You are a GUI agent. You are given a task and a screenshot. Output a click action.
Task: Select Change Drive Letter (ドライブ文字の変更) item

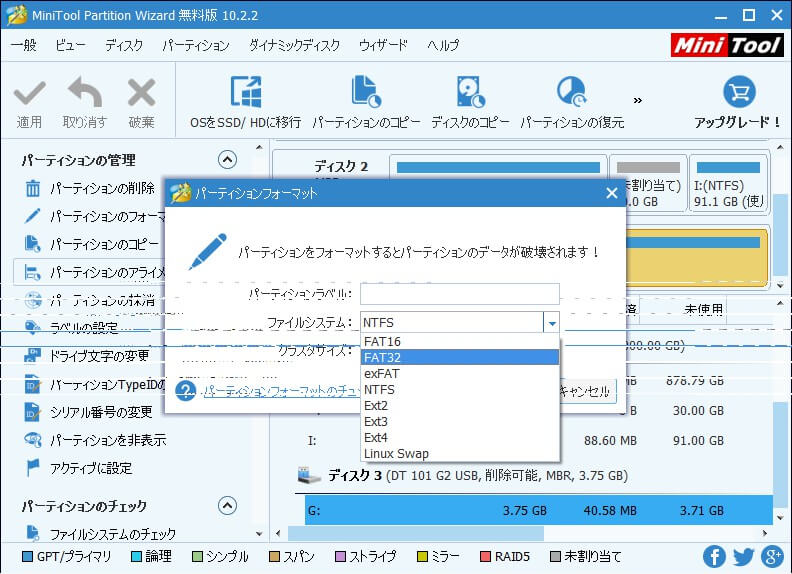[x=86, y=356]
